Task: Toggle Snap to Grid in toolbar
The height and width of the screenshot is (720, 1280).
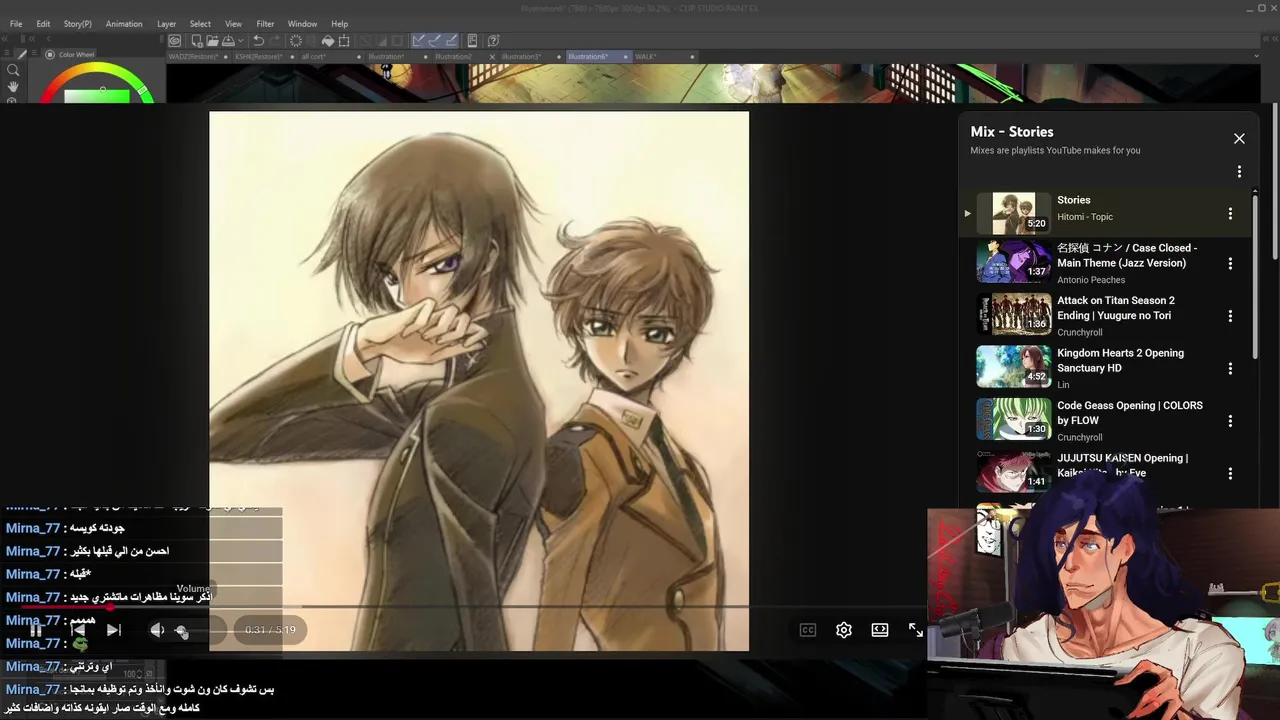Action: point(451,41)
